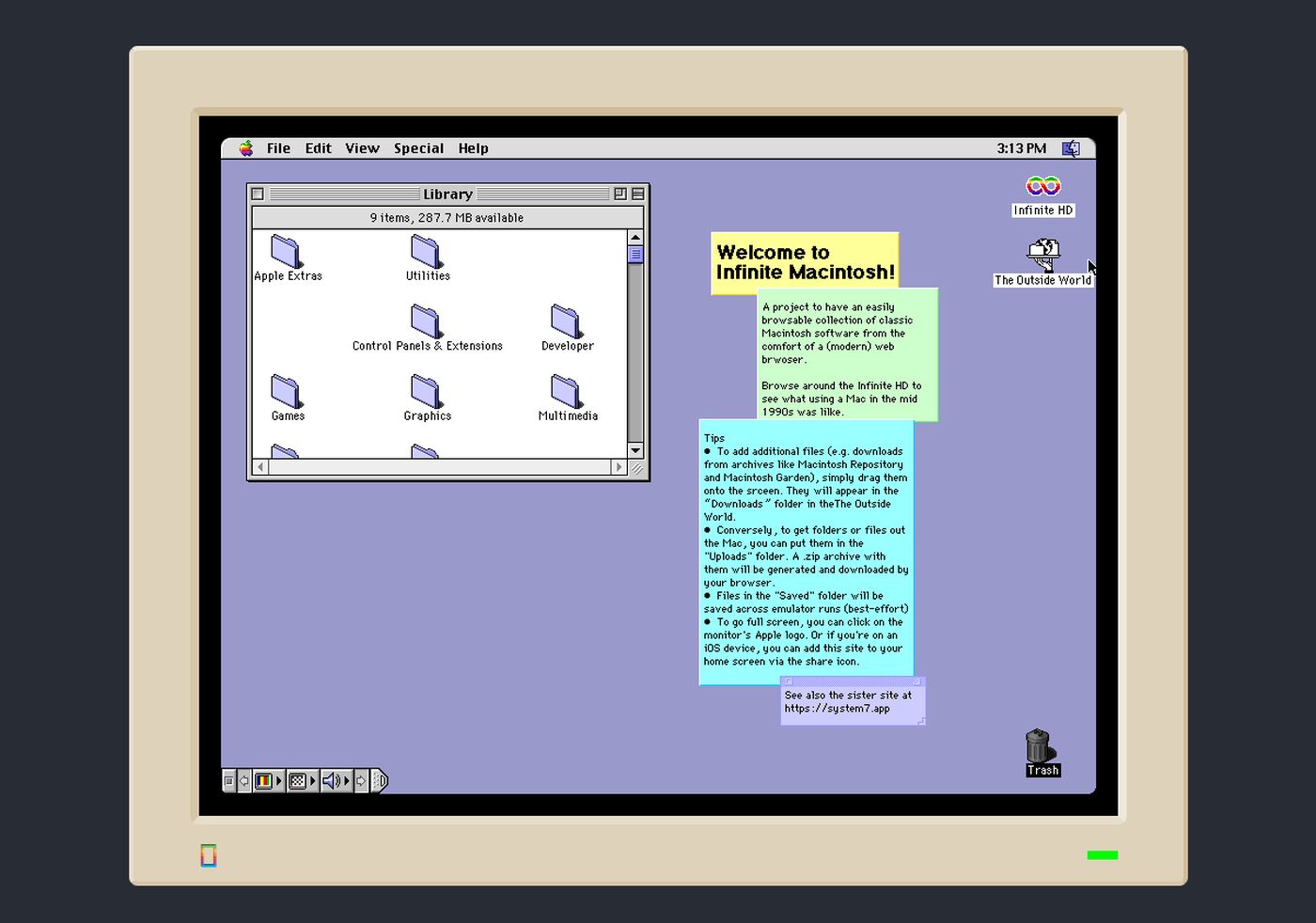This screenshot has height=923, width=1316.
Task: Click the Control Strip scroll-right arrow
Action: click(x=361, y=781)
